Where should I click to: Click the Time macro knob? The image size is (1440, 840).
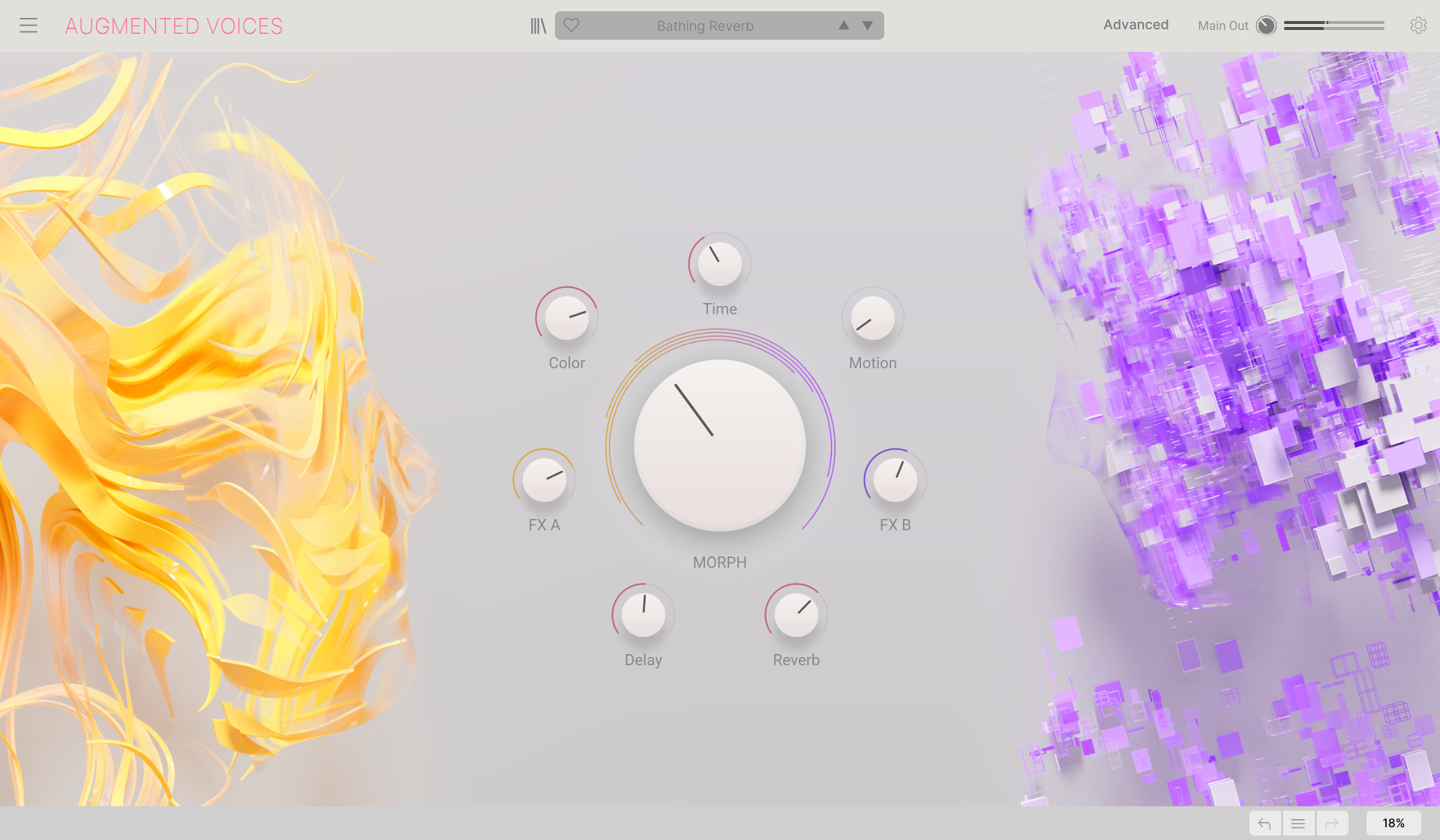click(720, 264)
